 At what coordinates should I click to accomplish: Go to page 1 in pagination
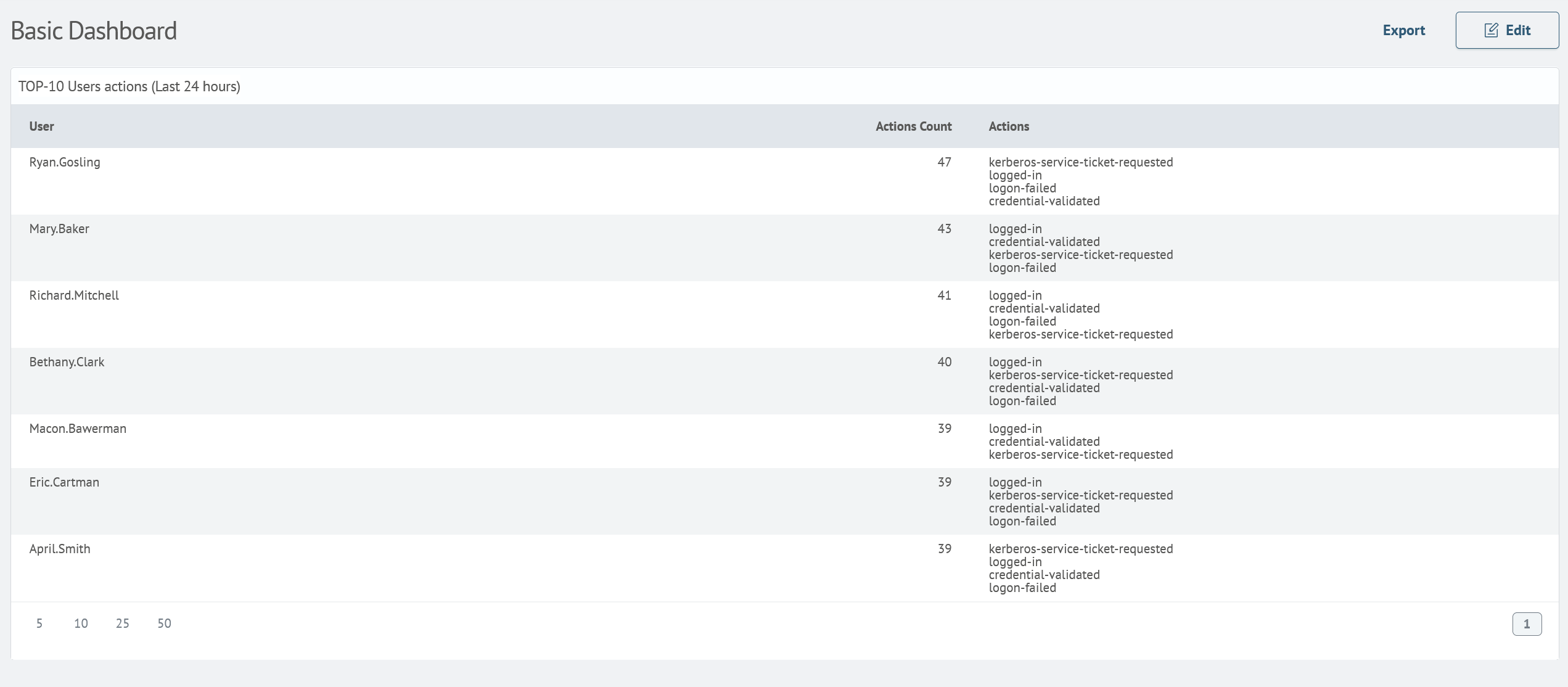1527,624
